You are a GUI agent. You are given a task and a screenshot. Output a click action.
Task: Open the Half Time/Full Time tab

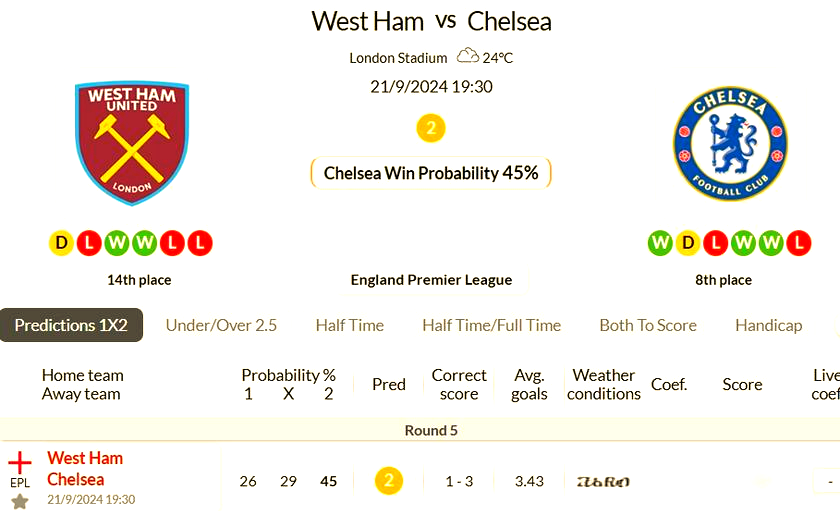(x=491, y=325)
